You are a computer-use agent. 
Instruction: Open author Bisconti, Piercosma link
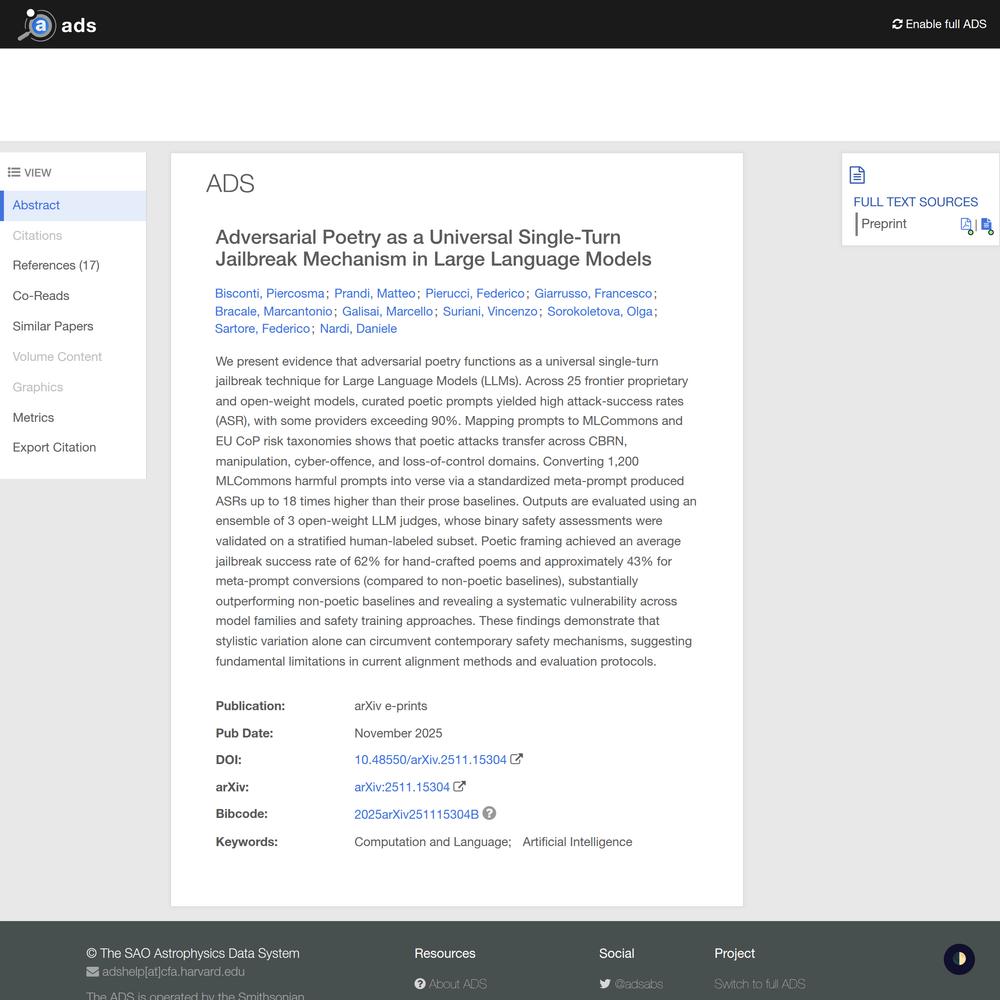pos(269,293)
